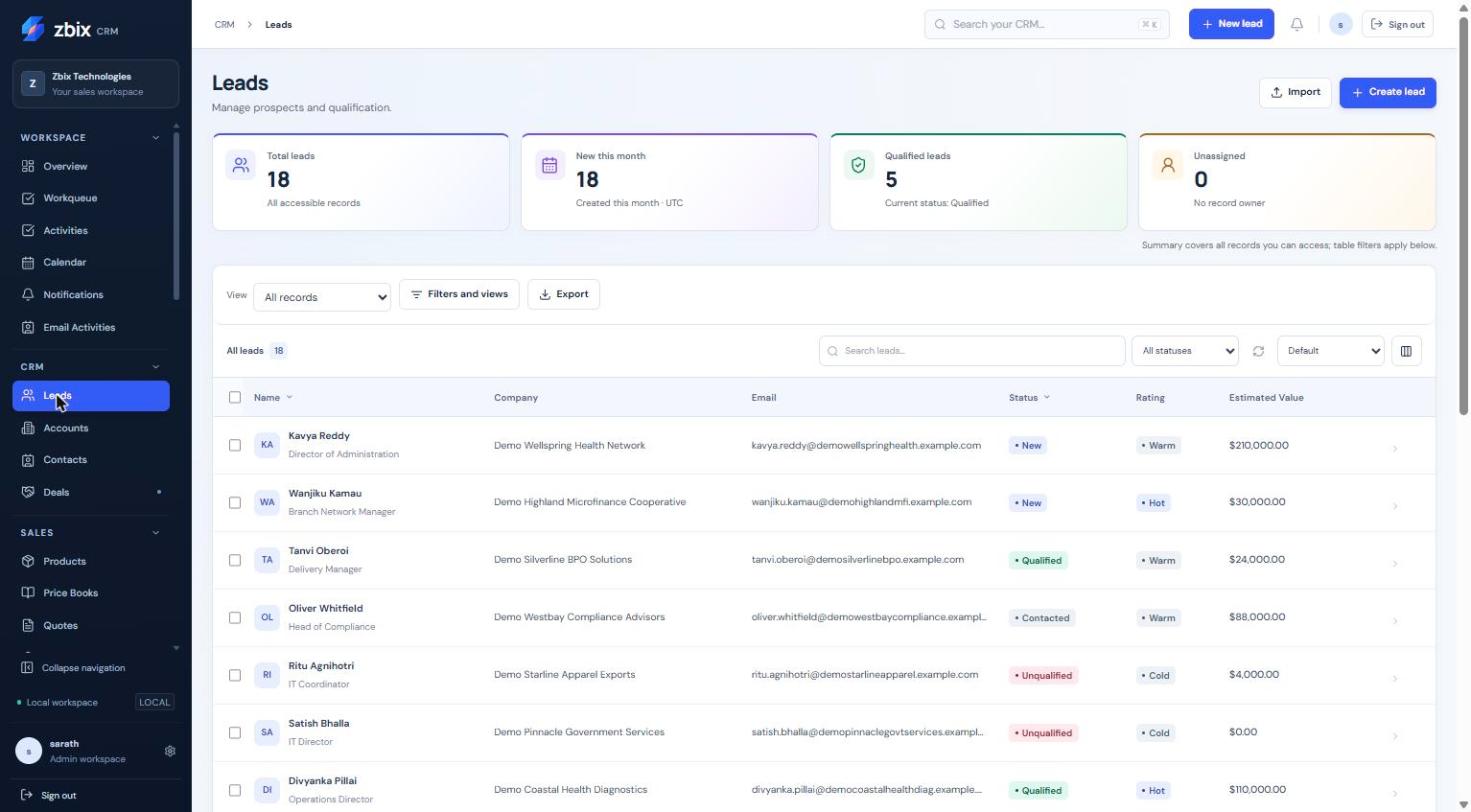Image resolution: width=1471 pixels, height=812 pixels.
Task: Open Price Books in sidebar
Action: [x=91, y=593]
